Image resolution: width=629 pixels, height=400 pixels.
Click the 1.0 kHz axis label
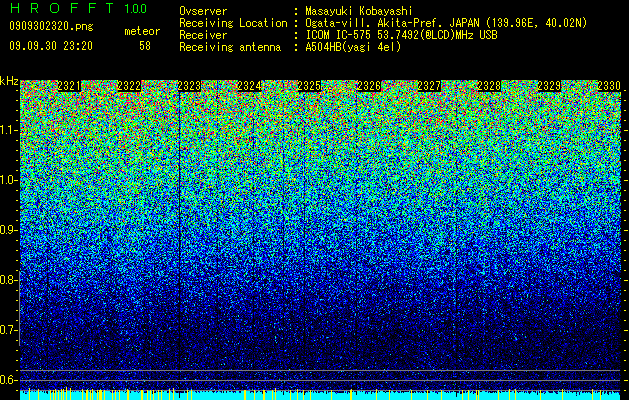(x=8, y=180)
